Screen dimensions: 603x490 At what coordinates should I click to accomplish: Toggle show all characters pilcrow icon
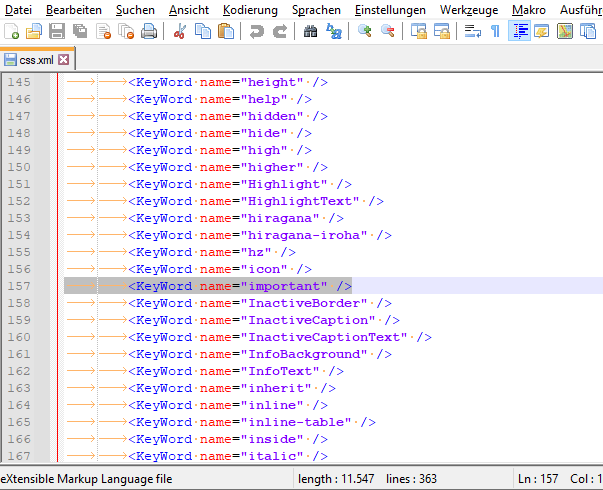(x=495, y=32)
